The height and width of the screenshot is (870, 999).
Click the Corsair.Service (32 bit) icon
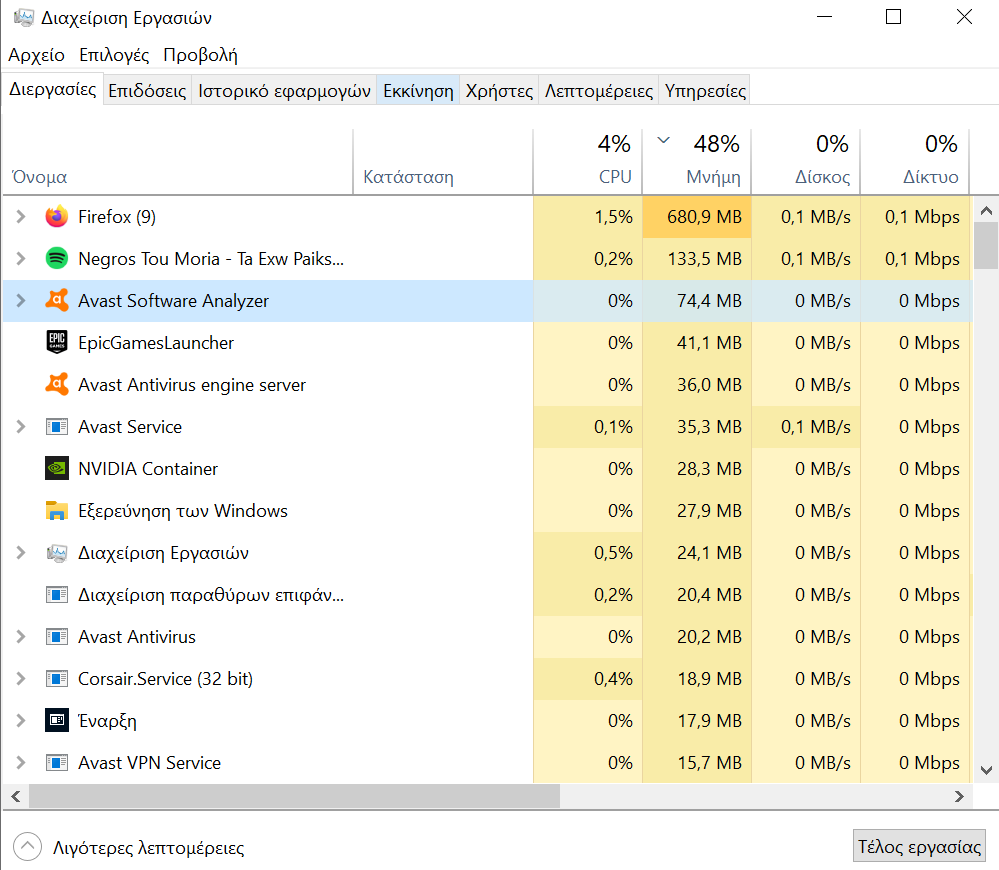coord(57,679)
